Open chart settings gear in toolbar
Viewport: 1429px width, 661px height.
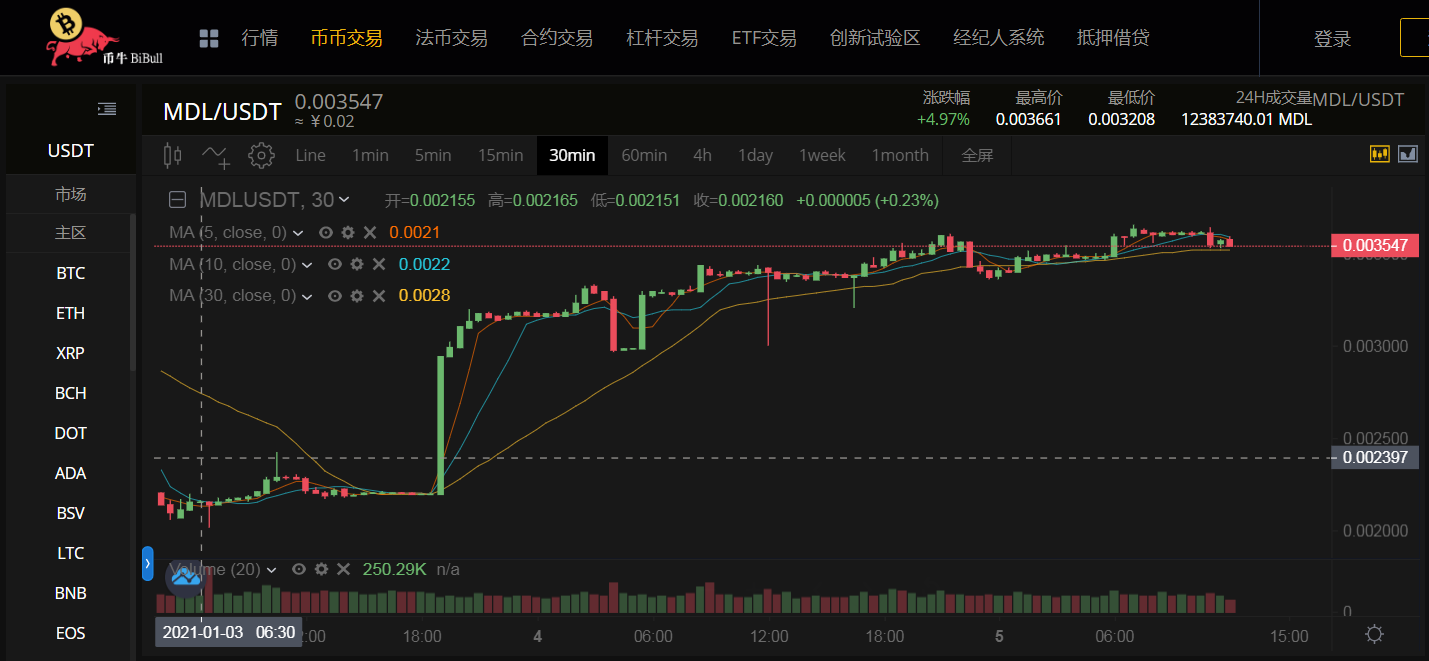pyautogui.click(x=261, y=155)
